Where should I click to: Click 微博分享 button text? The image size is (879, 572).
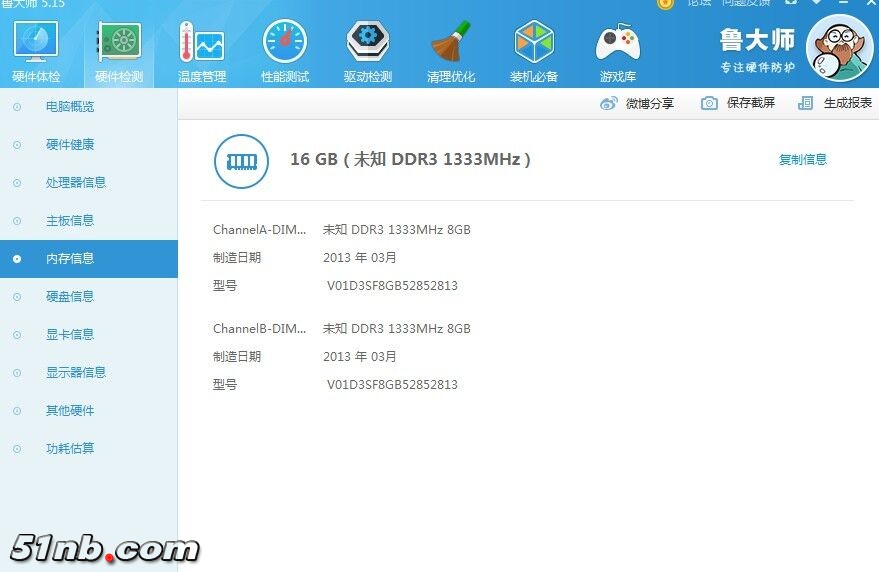(x=650, y=103)
